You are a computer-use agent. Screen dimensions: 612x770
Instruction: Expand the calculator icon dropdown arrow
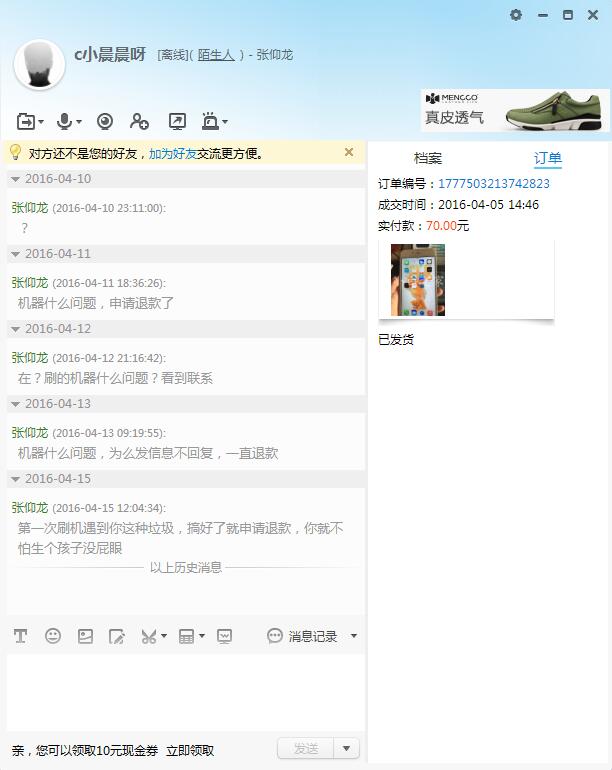coord(202,636)
